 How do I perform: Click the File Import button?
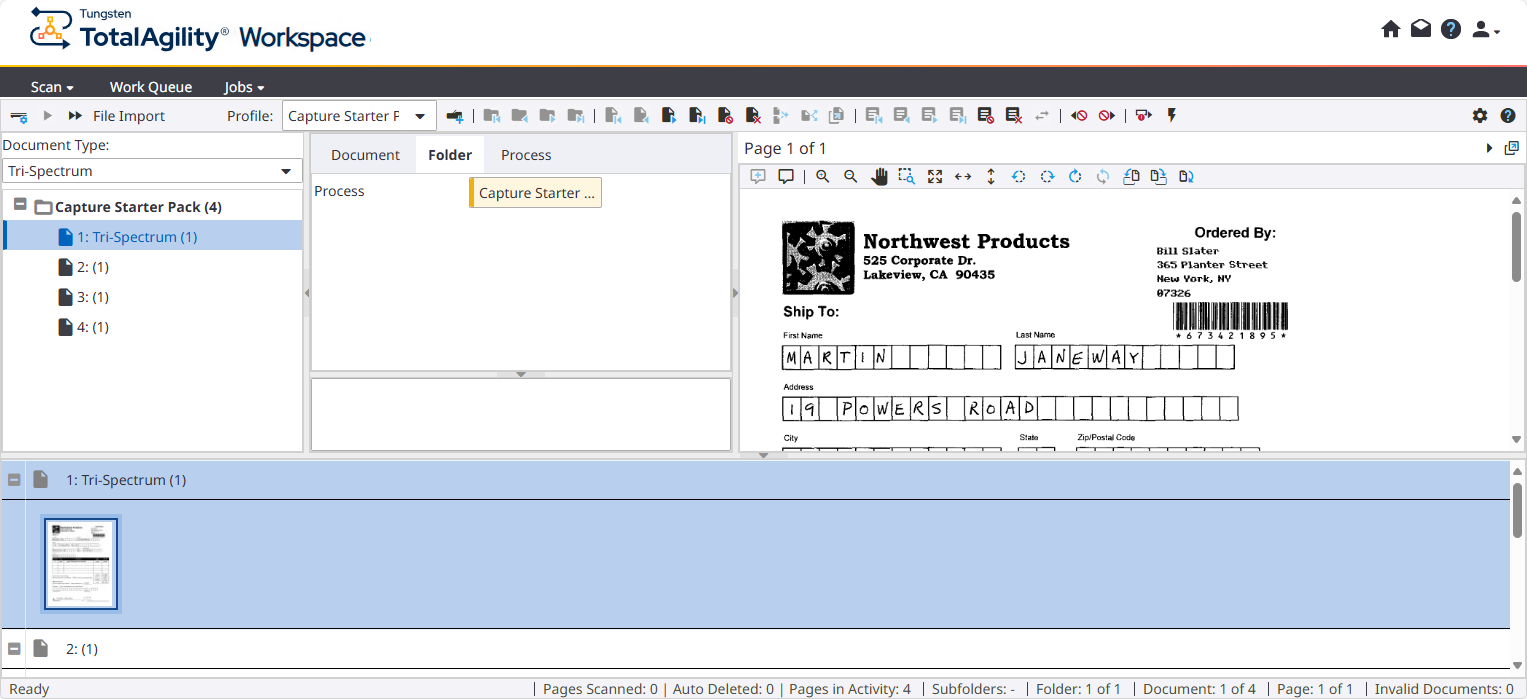click(129, 116)
